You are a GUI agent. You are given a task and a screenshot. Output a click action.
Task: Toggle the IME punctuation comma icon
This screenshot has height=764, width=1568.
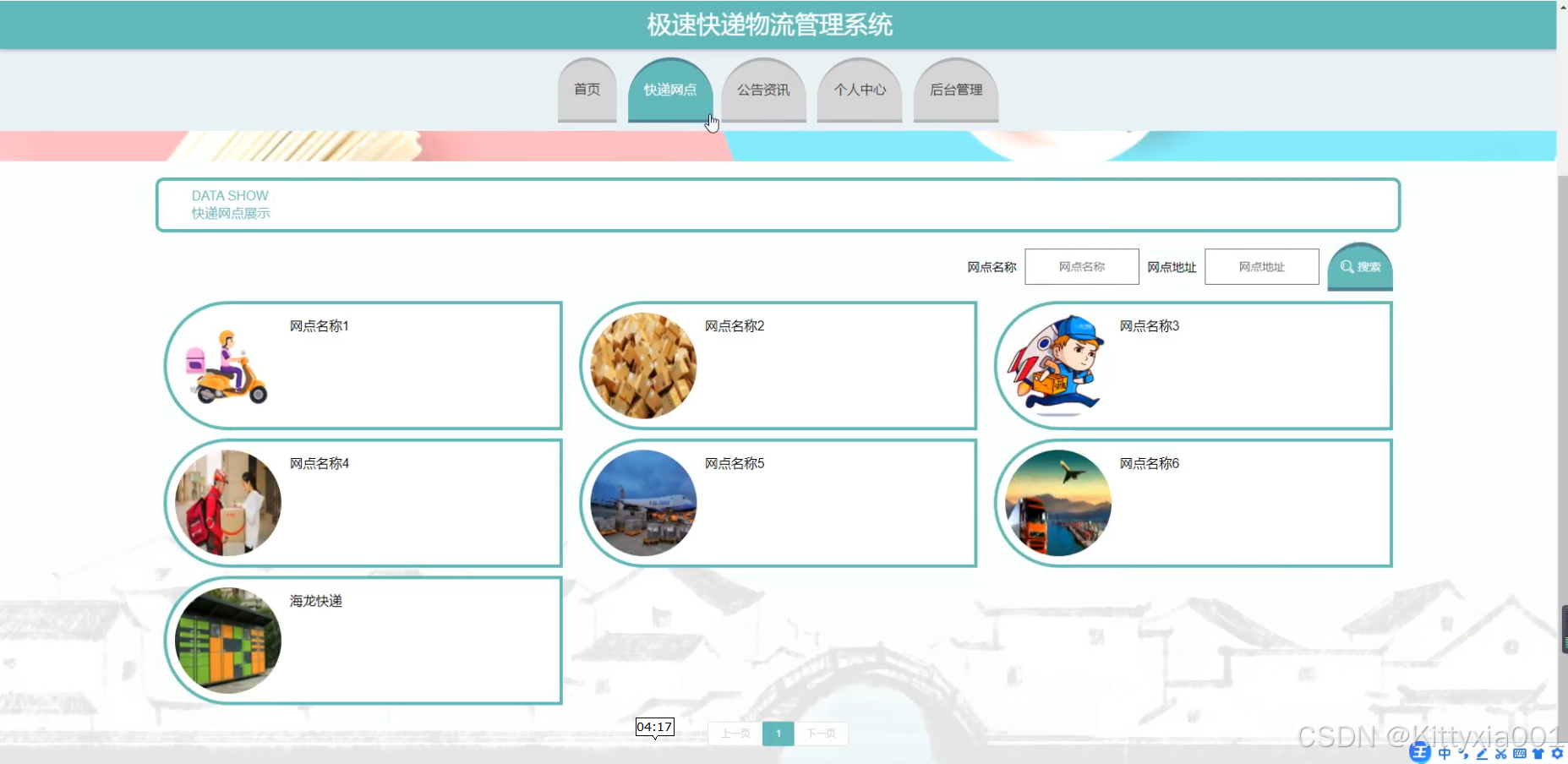(x=1463, y=754)
